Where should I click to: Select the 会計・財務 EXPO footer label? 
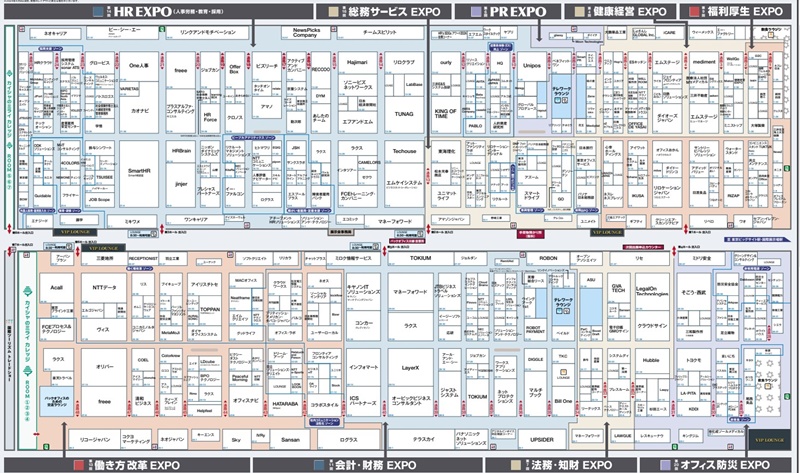(376, 465)
